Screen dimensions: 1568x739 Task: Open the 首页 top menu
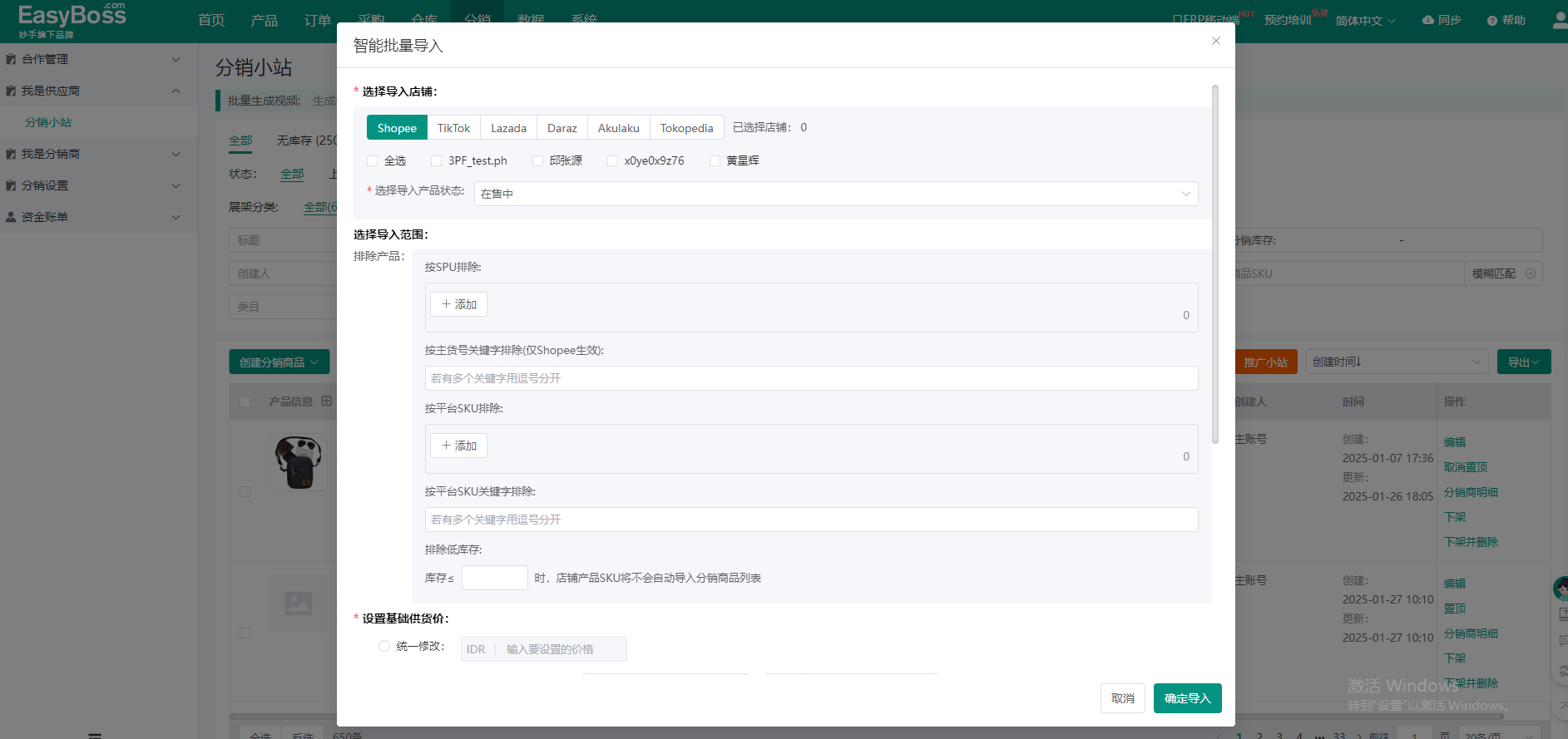[x=211, y=20]
